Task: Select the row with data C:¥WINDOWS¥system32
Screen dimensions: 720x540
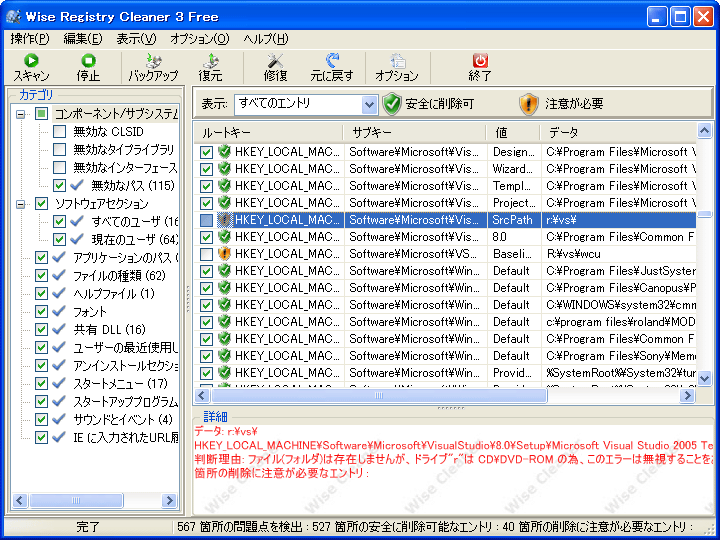Action: point(444,305)
